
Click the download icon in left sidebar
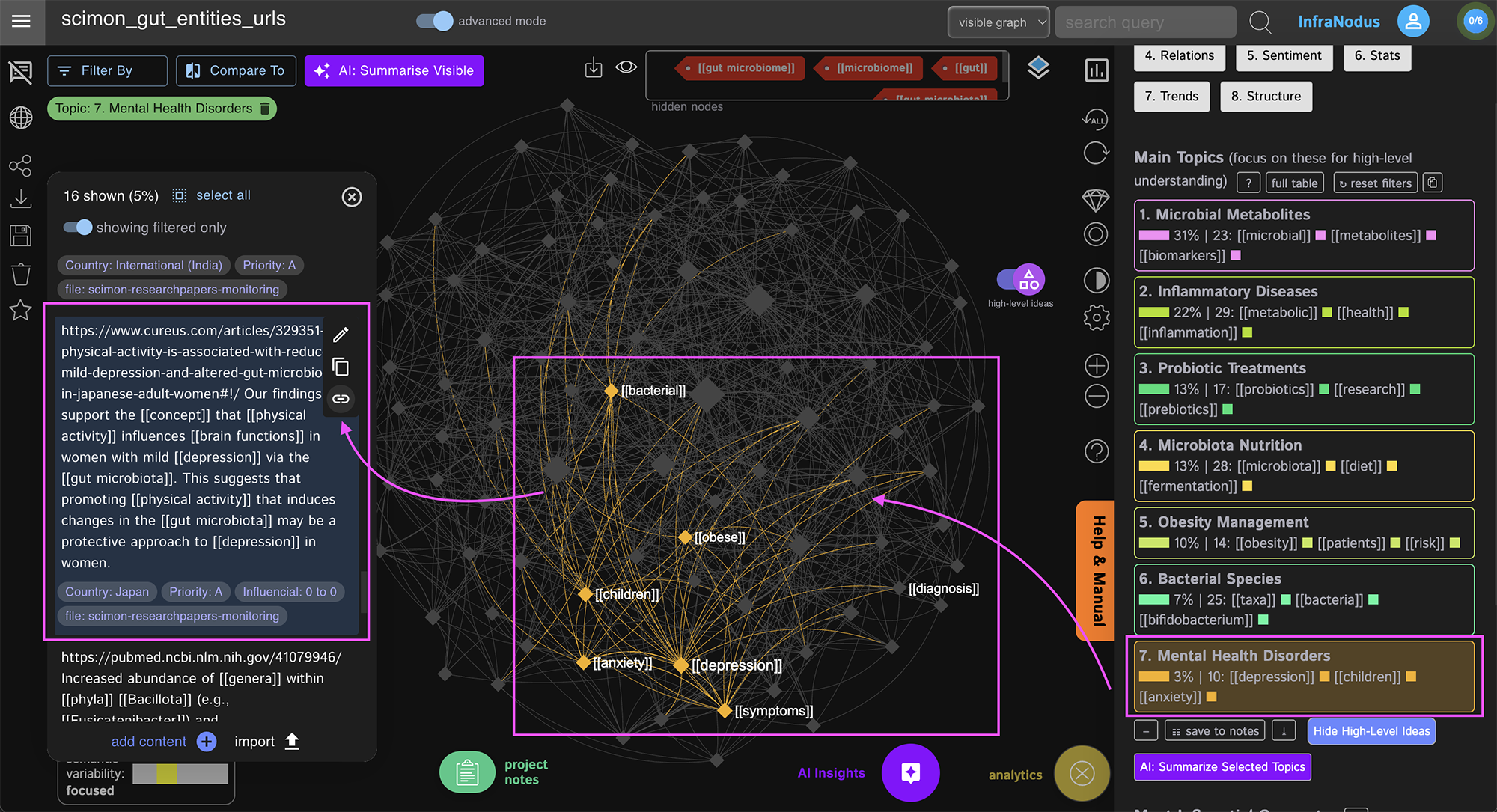(x=21, y=198)
